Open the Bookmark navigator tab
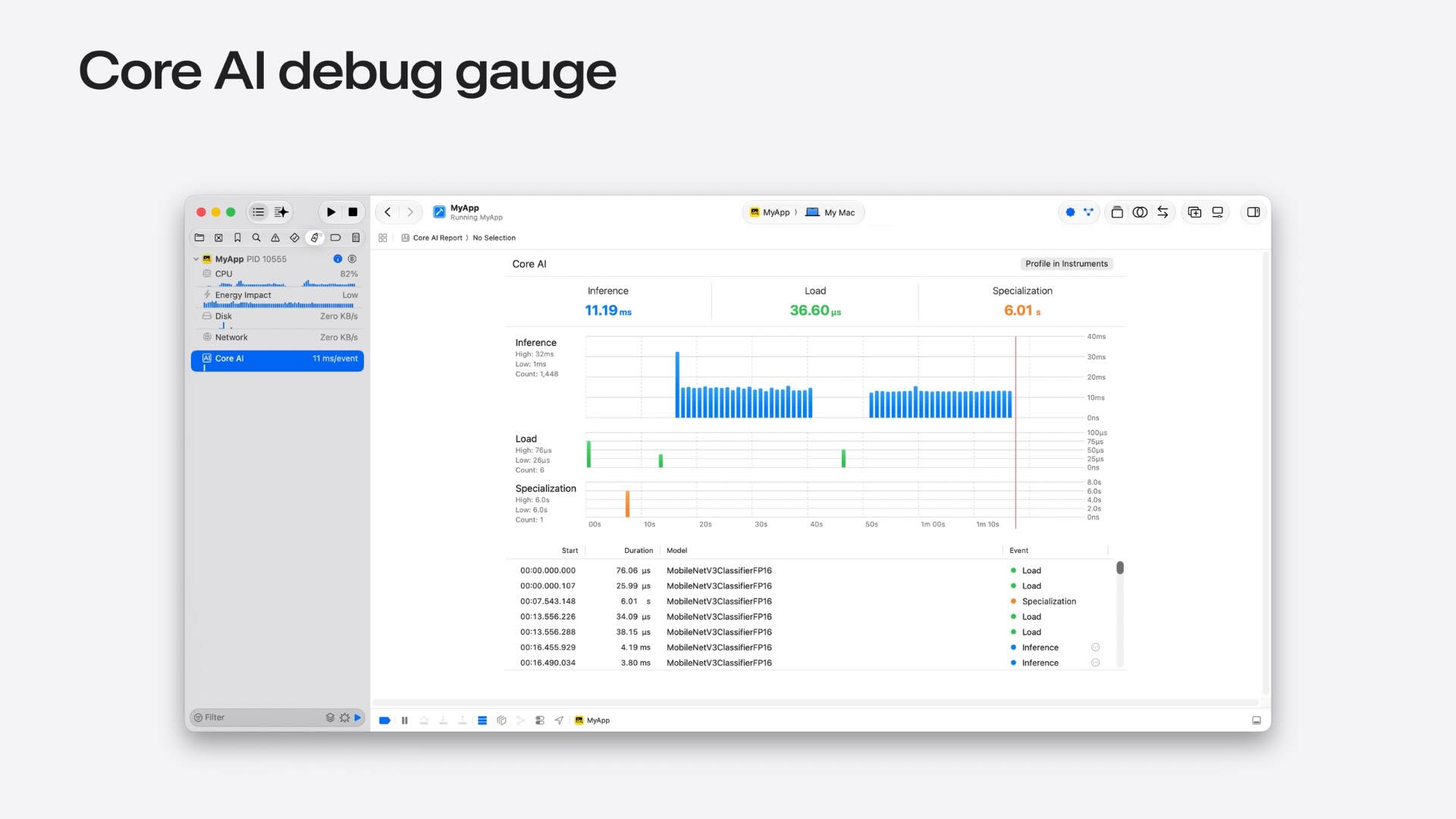The width and height of the screenshot is (1456, 819). tap(237, 237)
